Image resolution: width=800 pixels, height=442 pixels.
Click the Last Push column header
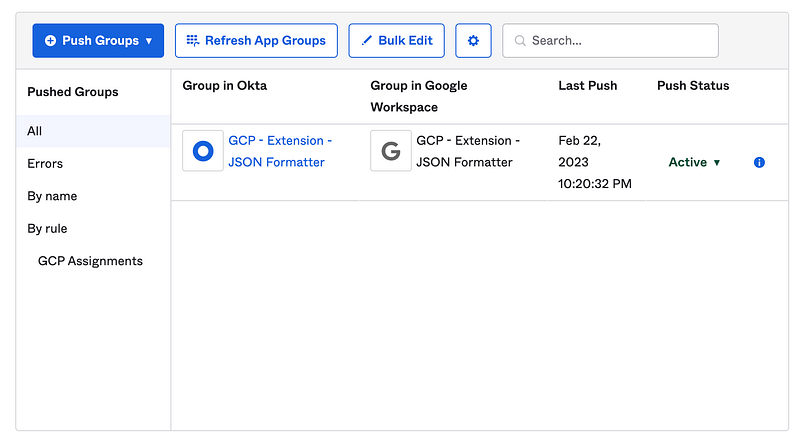[x=587, y=86]
